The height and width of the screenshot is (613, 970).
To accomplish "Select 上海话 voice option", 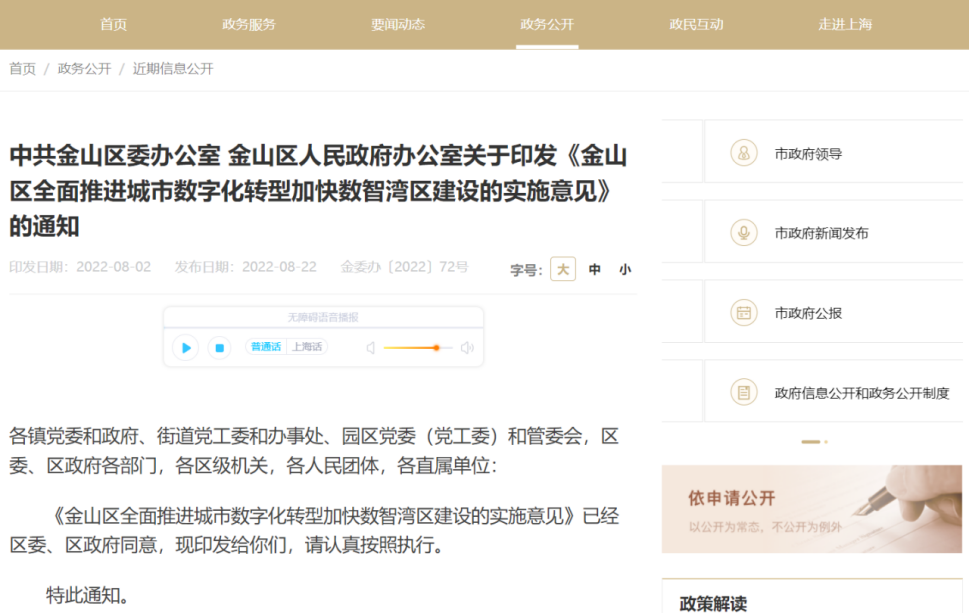I will 306,346.
